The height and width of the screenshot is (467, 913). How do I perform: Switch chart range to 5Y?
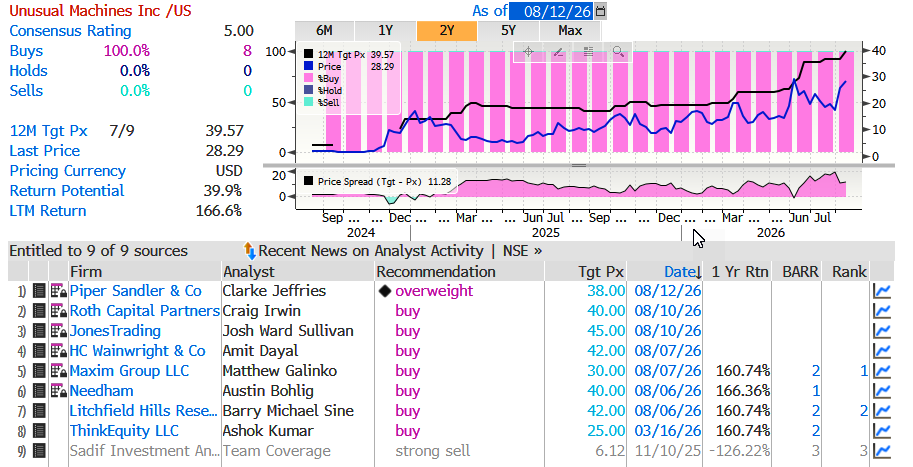pyautogui.click(x=508, y=31)
